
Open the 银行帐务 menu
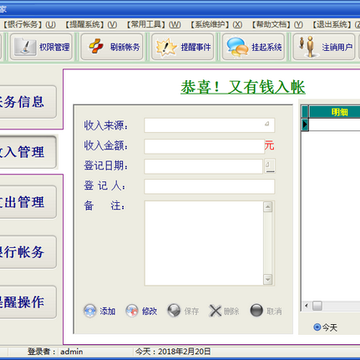click(29, 24)
